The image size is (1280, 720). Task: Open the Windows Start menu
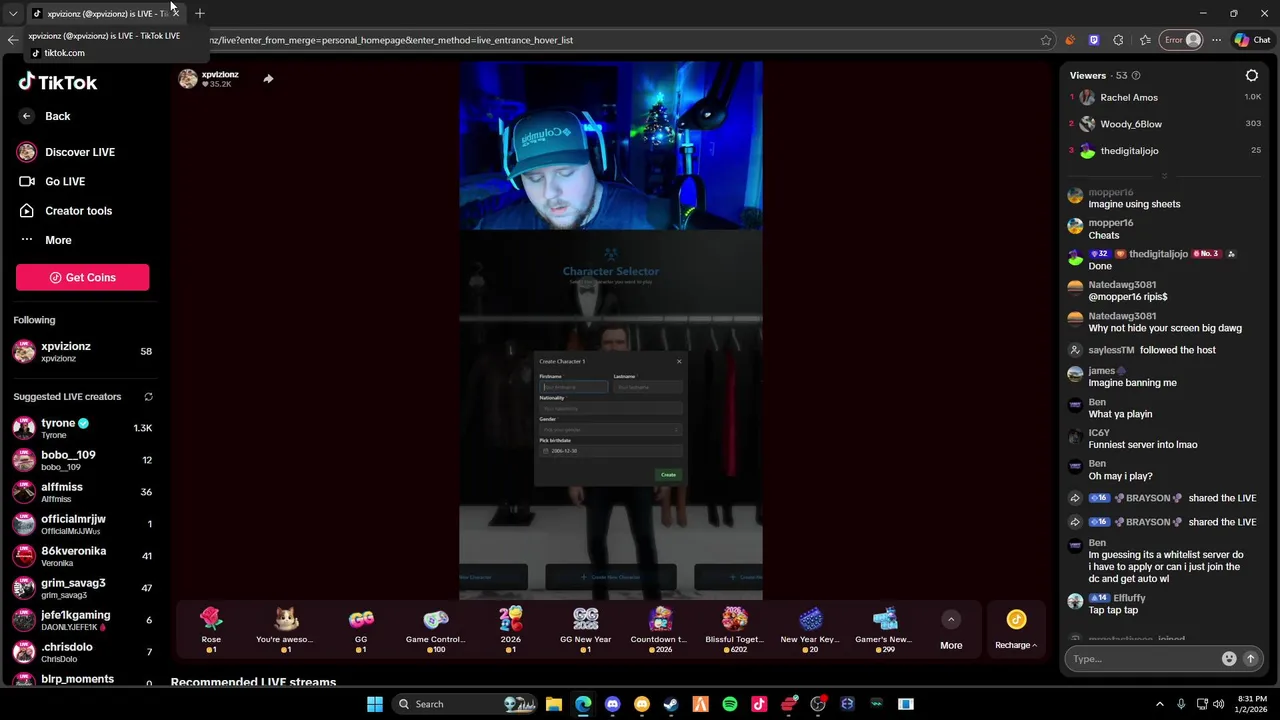click(x=374, y=704)
